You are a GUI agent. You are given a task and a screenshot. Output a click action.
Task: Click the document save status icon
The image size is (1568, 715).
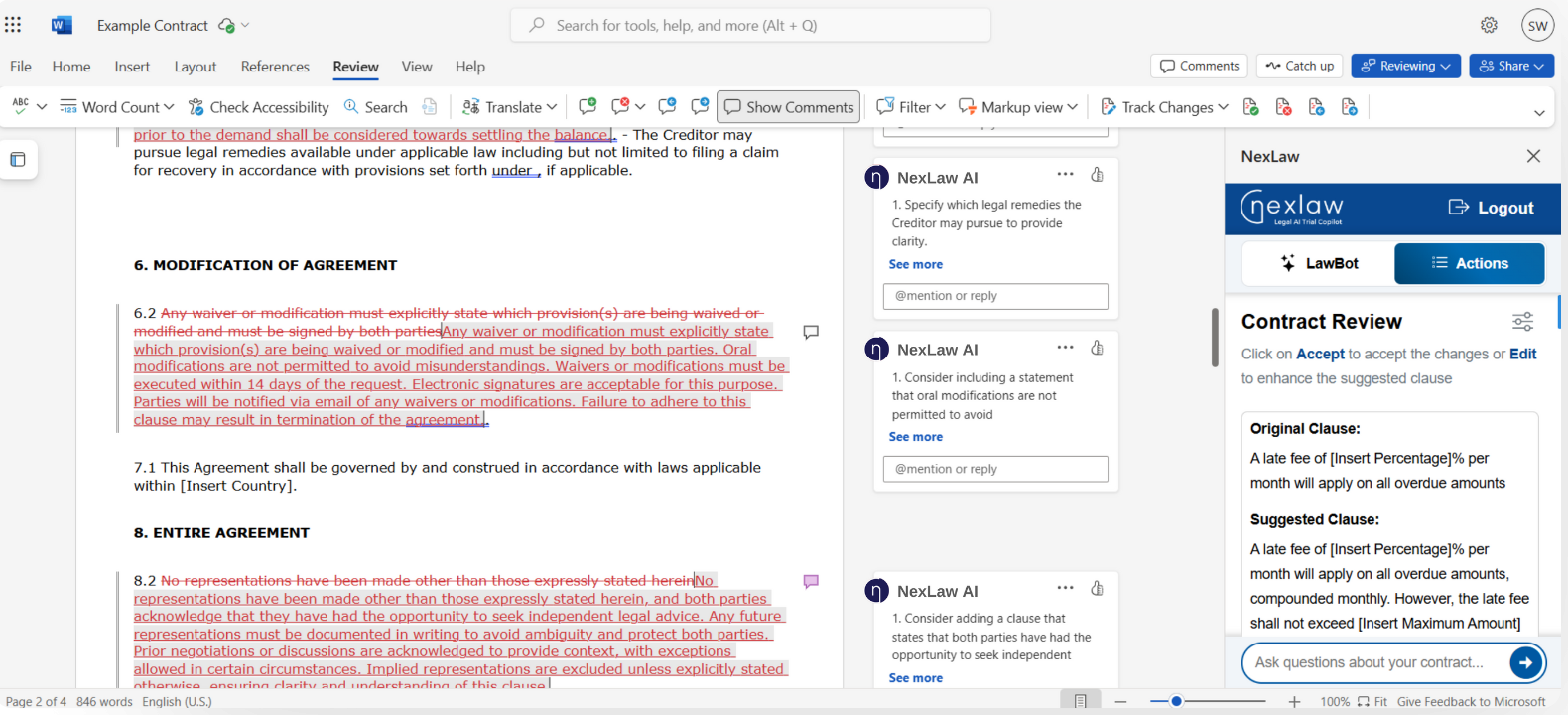click(x=226, y=26)
